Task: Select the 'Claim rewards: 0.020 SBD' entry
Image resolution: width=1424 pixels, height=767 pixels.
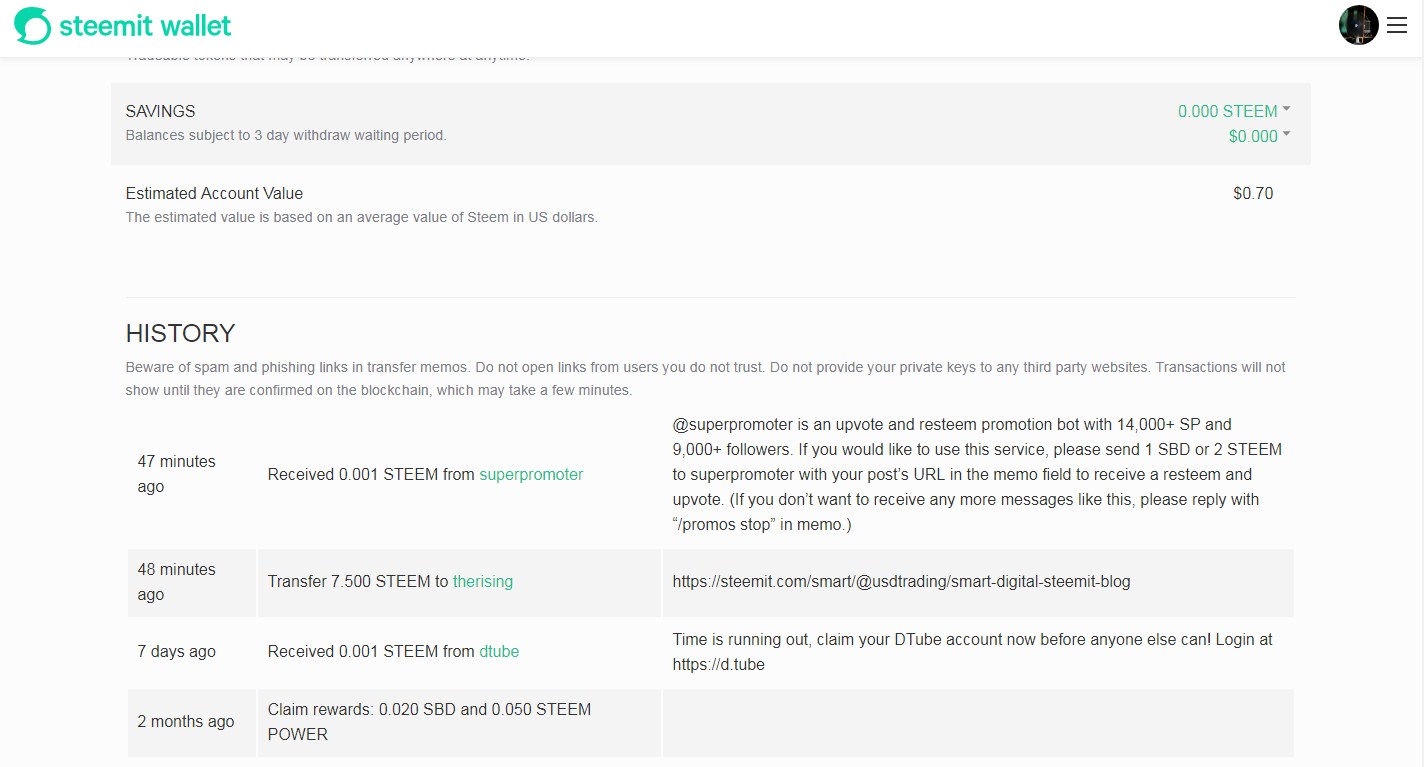Action: click(429, 721)
